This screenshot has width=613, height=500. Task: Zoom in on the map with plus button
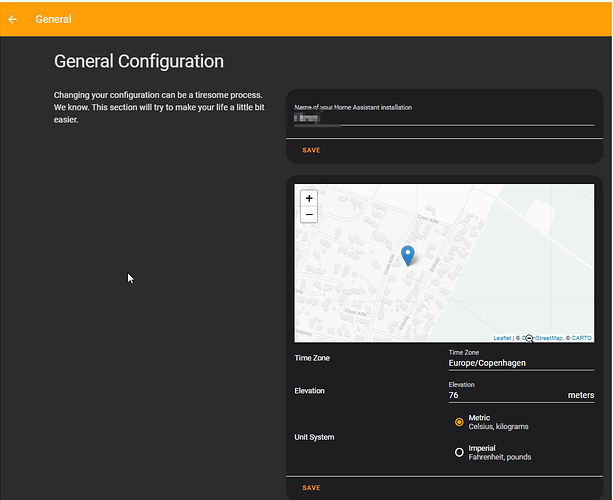tap(309, 198)
